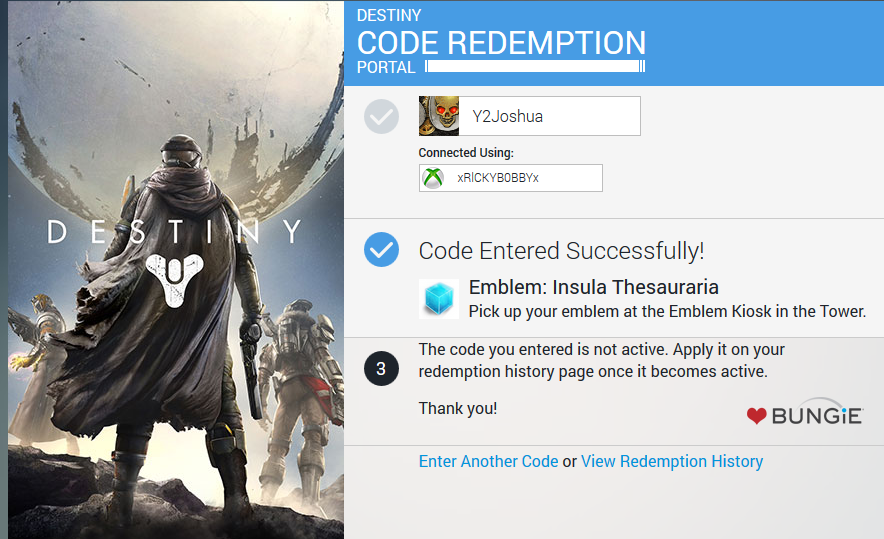The image size is (884, 539).
Task: Click the green Xbox logo icon
Action: coord(433,178)
